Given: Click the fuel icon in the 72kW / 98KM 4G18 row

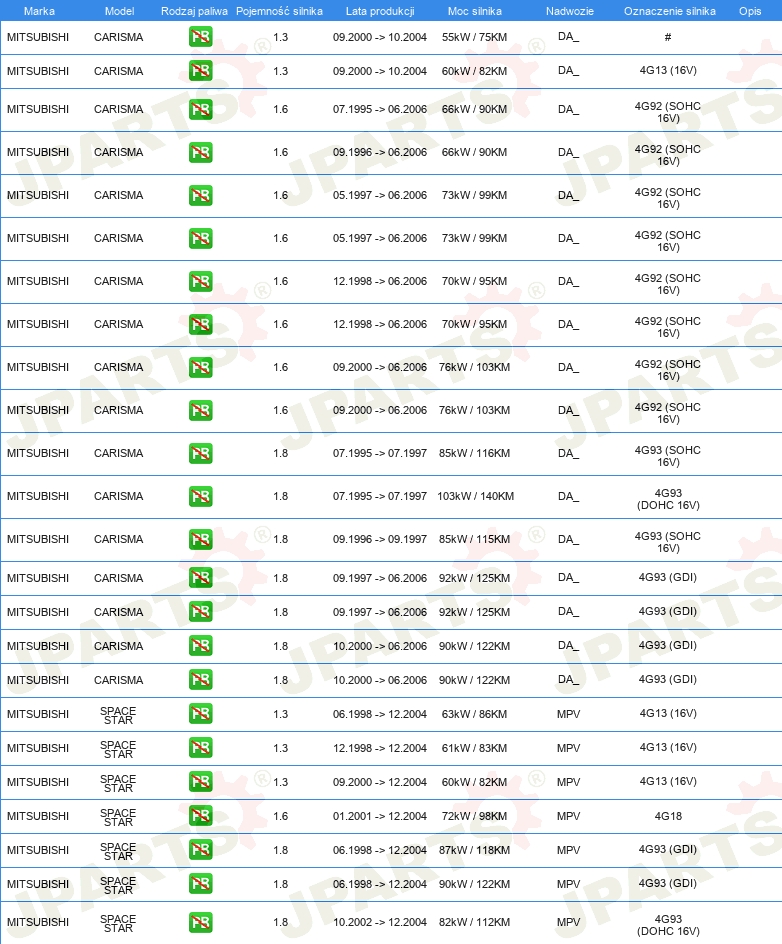Looking at the screenshot, I should (x=200, y=816).
